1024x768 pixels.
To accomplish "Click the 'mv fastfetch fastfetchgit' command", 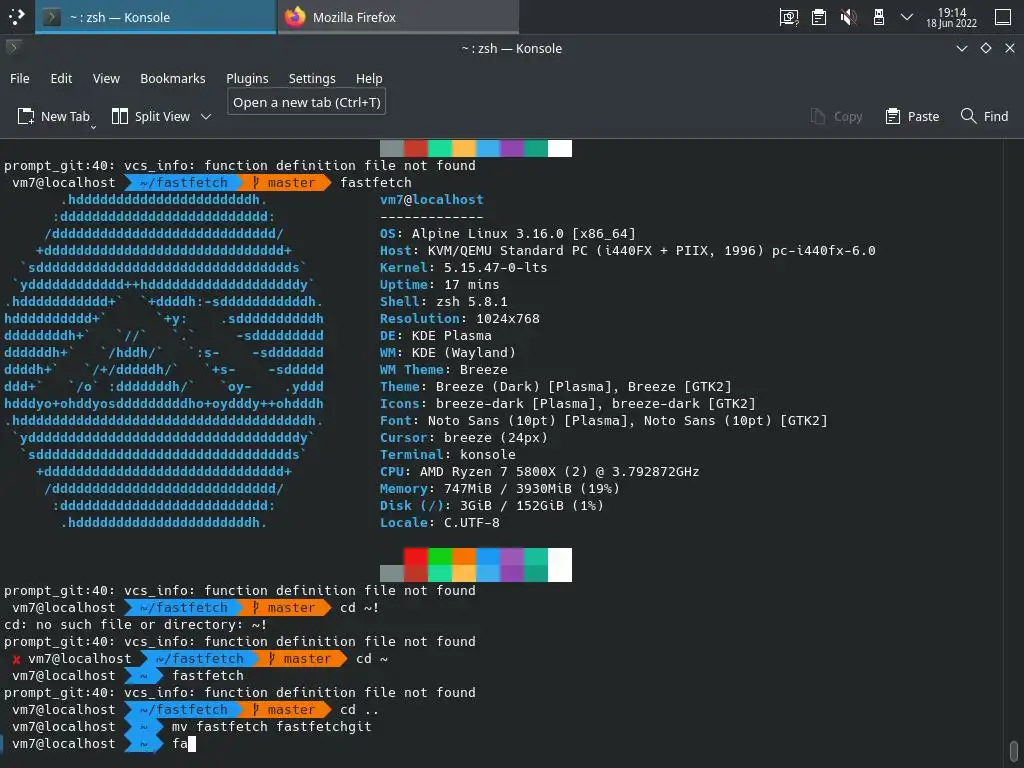I will [x=272, y=726].
